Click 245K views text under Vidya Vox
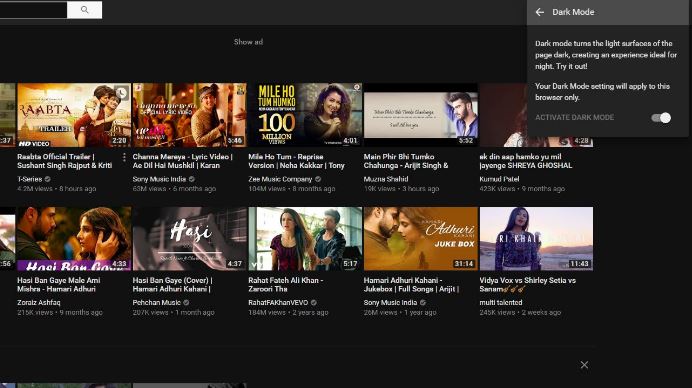The image size is (692, 388). click(x=497, y=313)
